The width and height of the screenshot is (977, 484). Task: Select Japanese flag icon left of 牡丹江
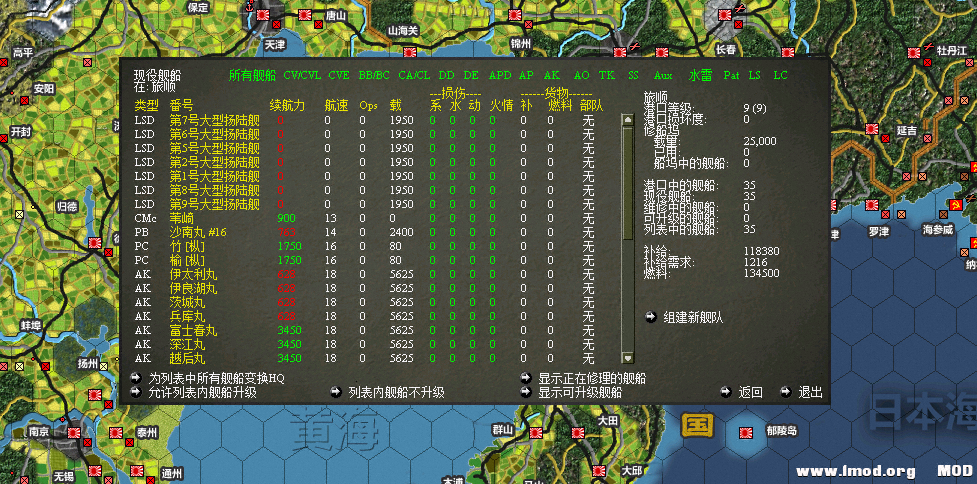[x=915, y=53]
